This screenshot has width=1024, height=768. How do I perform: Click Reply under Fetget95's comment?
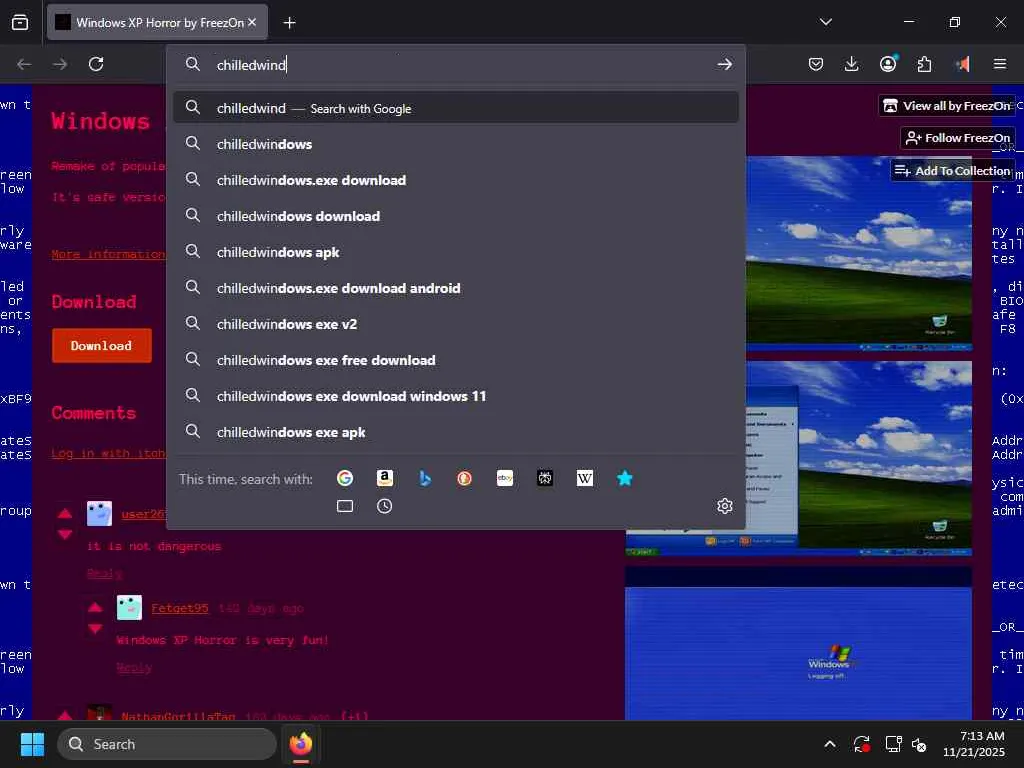click(x=134, y=667)
